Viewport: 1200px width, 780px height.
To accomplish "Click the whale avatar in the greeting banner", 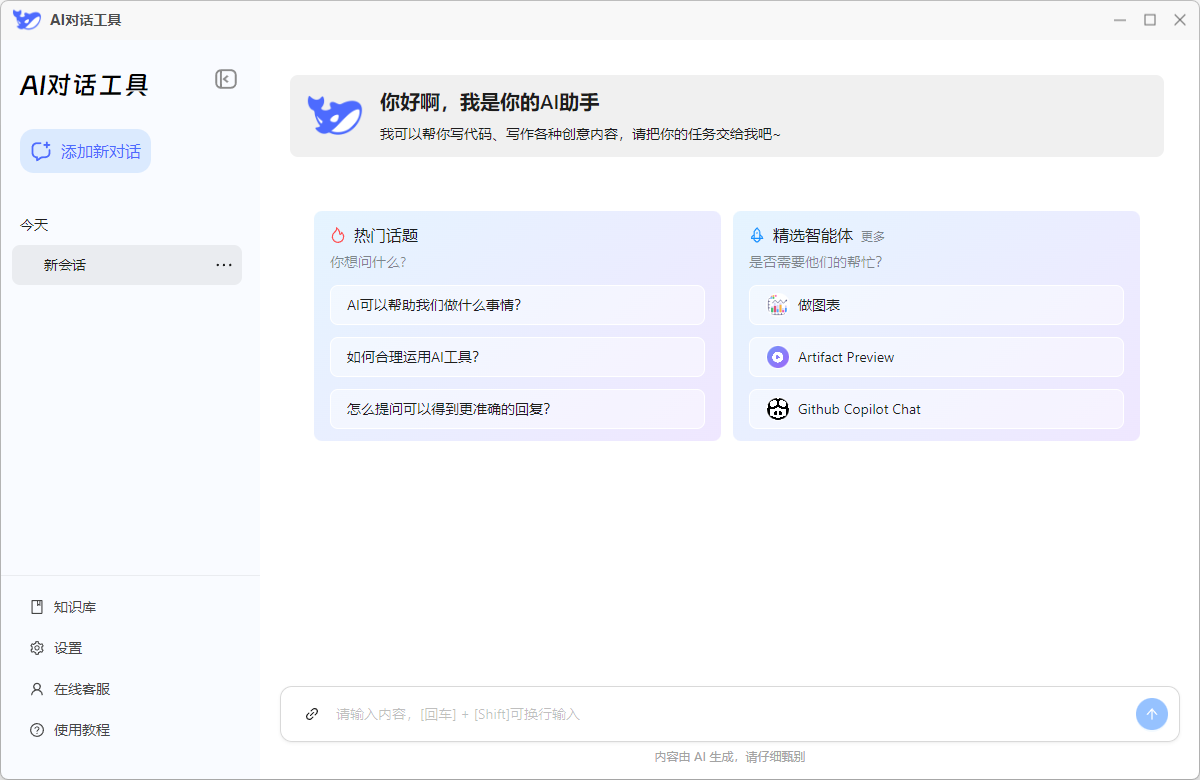I will 335,115.
